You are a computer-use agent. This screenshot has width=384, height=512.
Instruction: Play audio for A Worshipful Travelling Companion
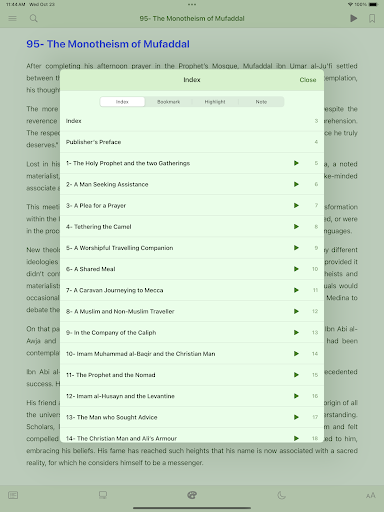[x=296, y=248]
